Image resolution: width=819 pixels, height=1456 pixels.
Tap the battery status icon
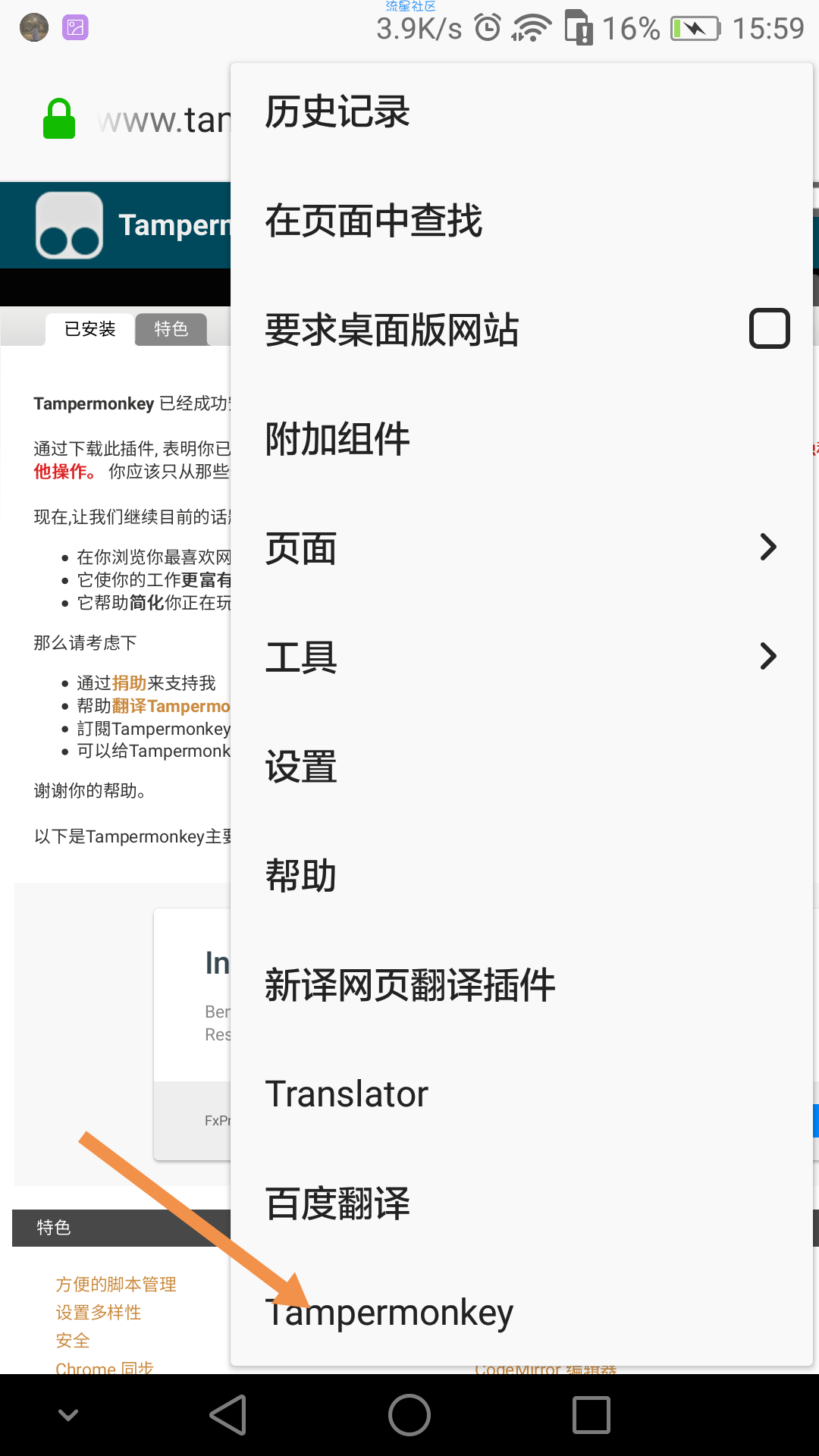click(x=695, y=29)
